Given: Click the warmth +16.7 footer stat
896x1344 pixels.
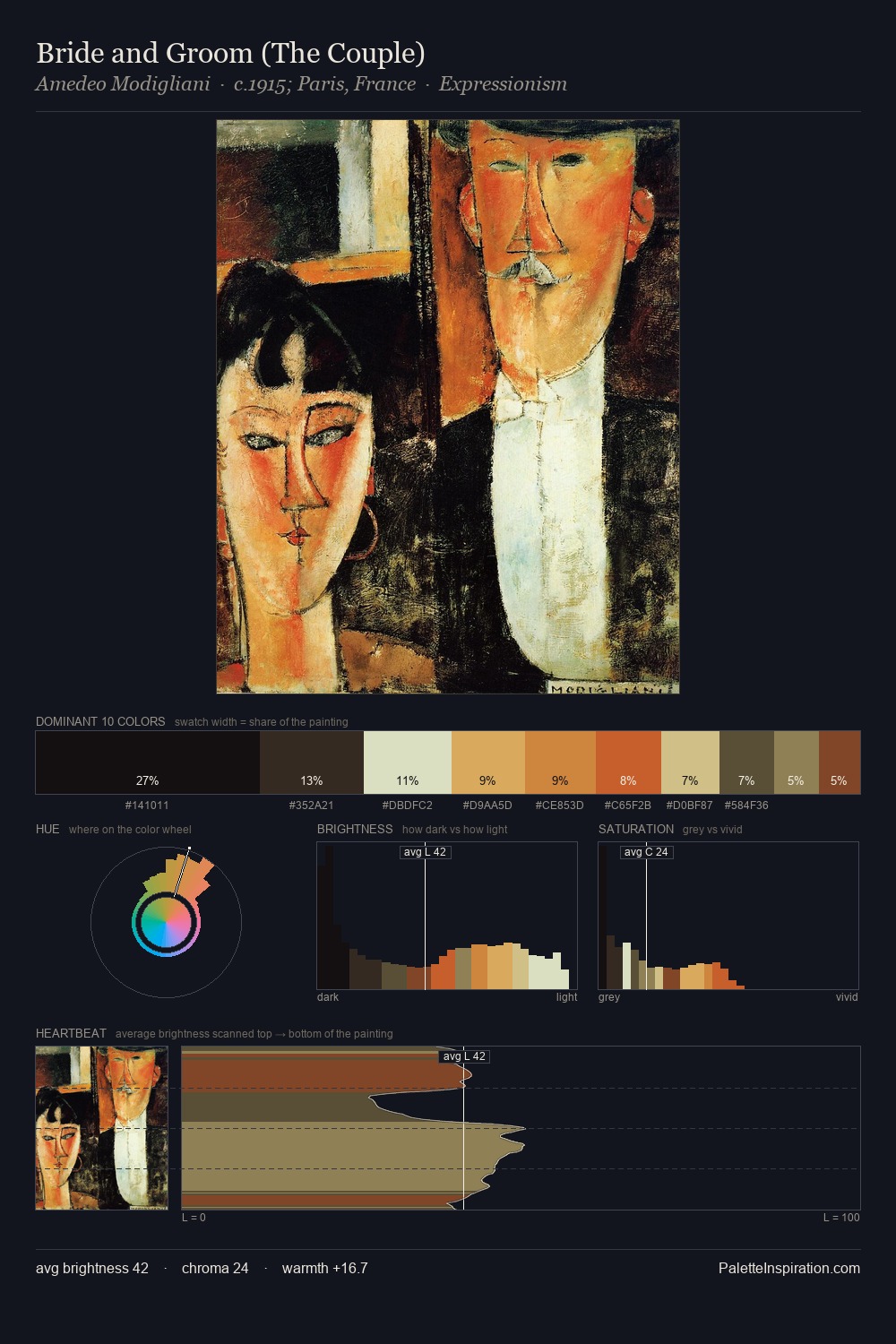Looking at the screenshot, I should tap(325, 1268).
